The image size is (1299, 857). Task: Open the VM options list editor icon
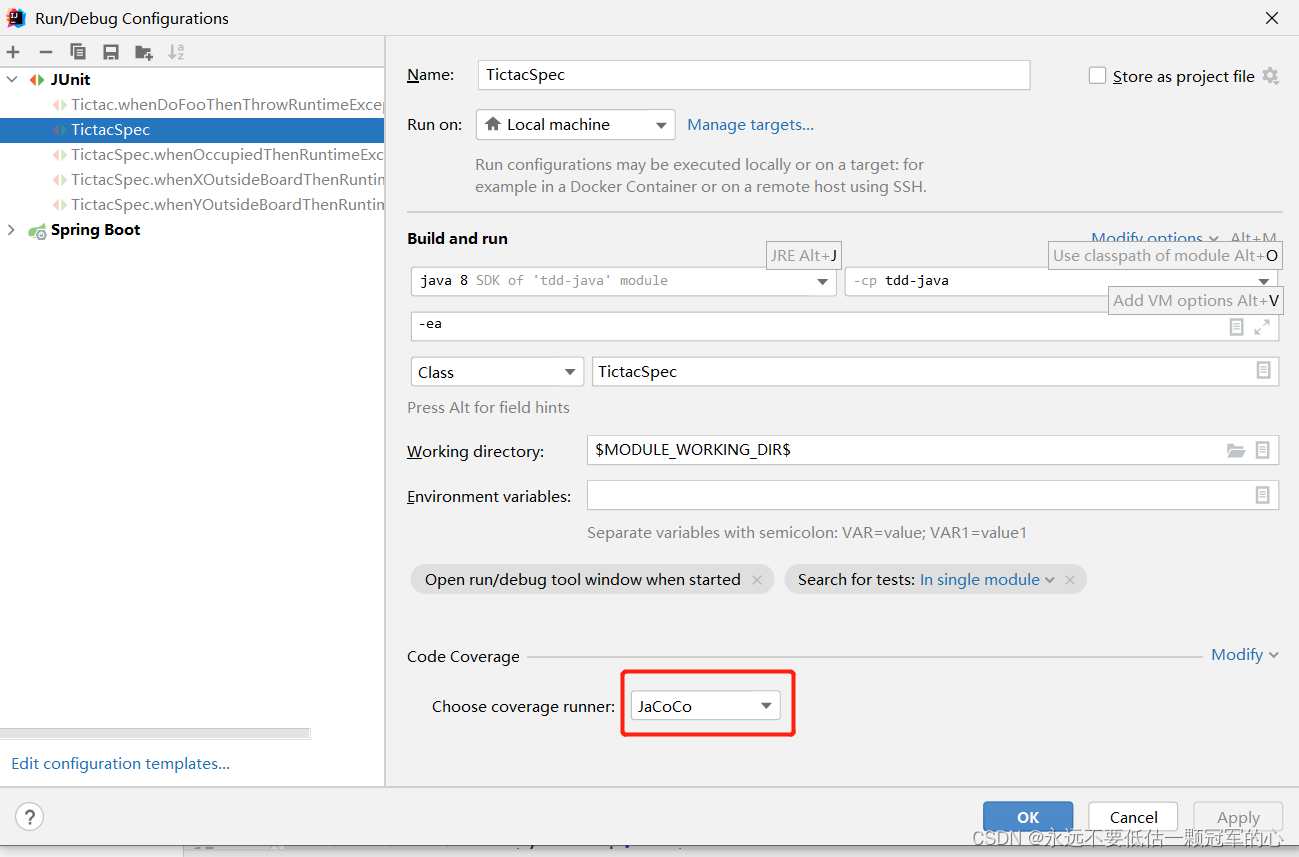click(x=1237, y=327)
